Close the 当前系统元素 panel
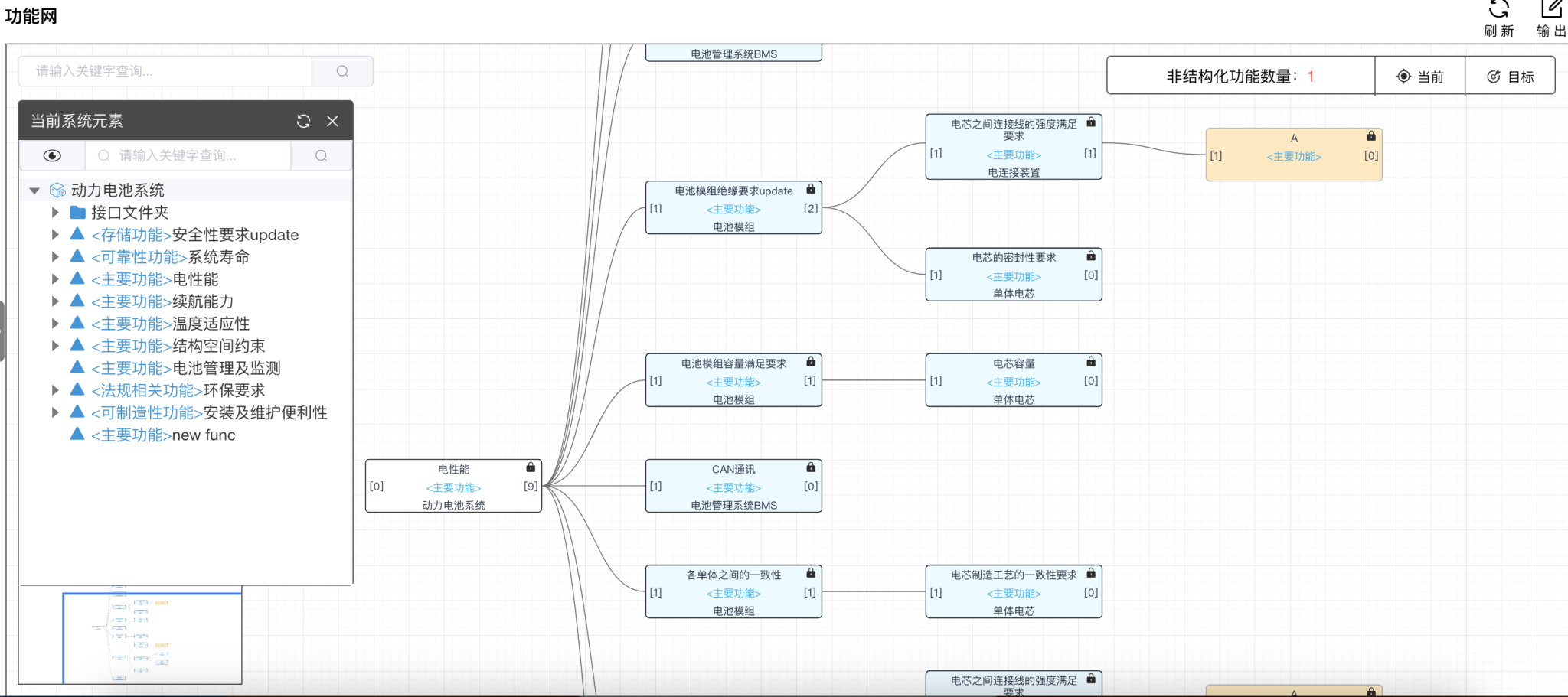This screenshot has width=1568, height=697. point(332,121)
